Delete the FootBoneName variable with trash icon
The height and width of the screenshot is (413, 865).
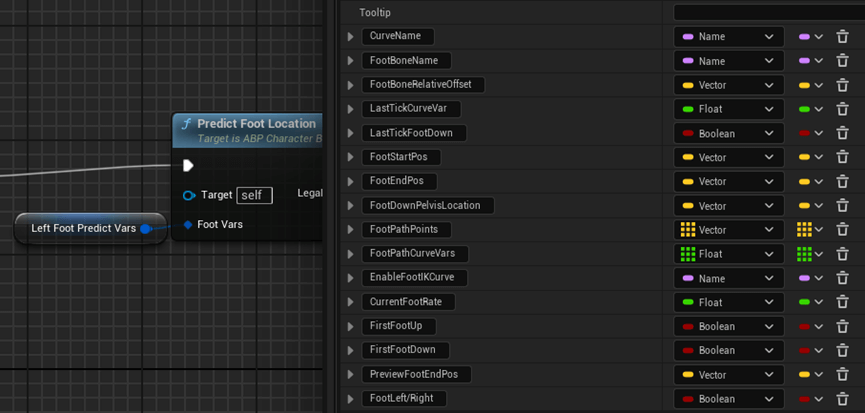point(843,61)
